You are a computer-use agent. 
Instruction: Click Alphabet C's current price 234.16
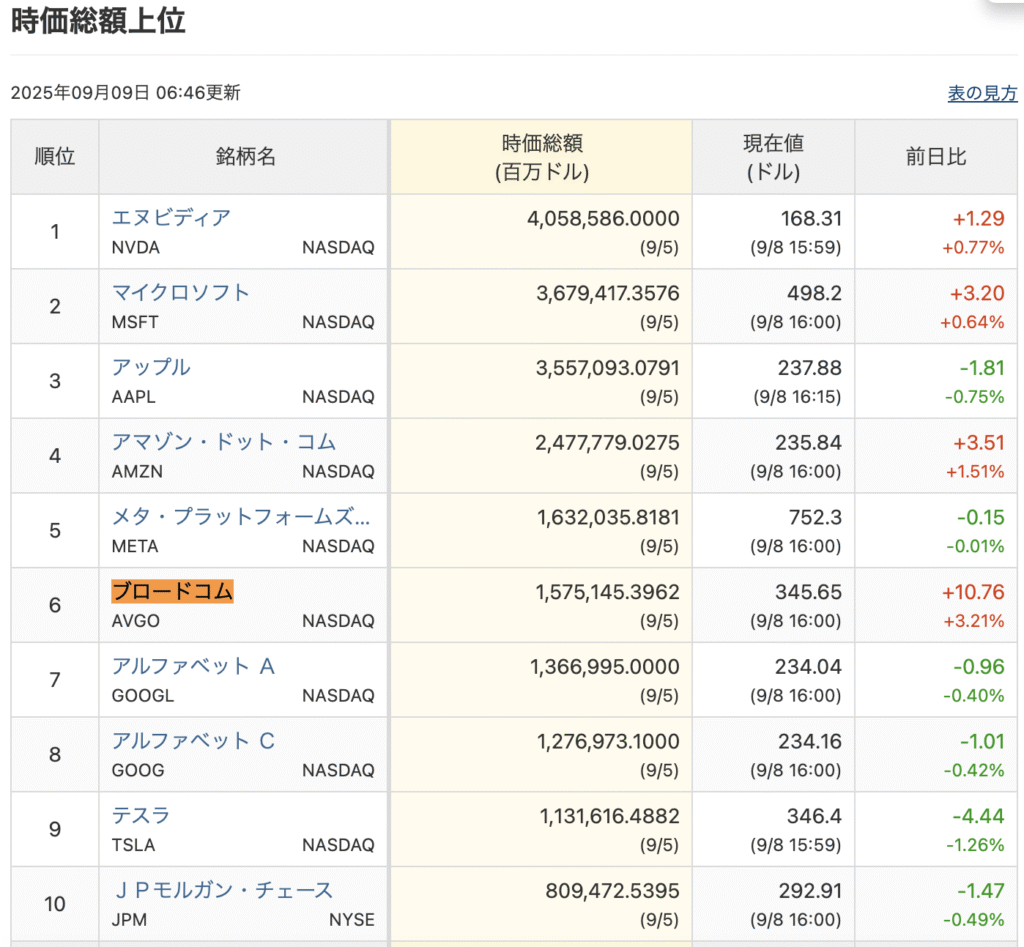click(810, 741)
